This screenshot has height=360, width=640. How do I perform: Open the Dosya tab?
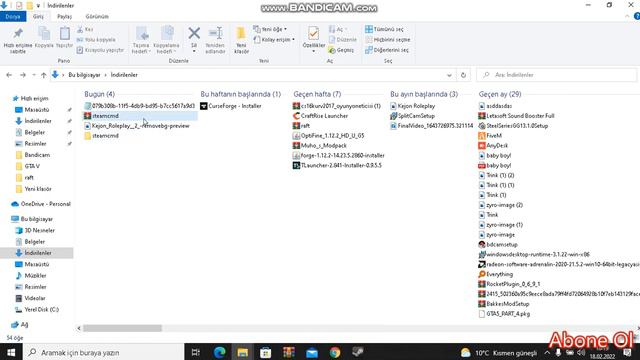click(13, 16)
